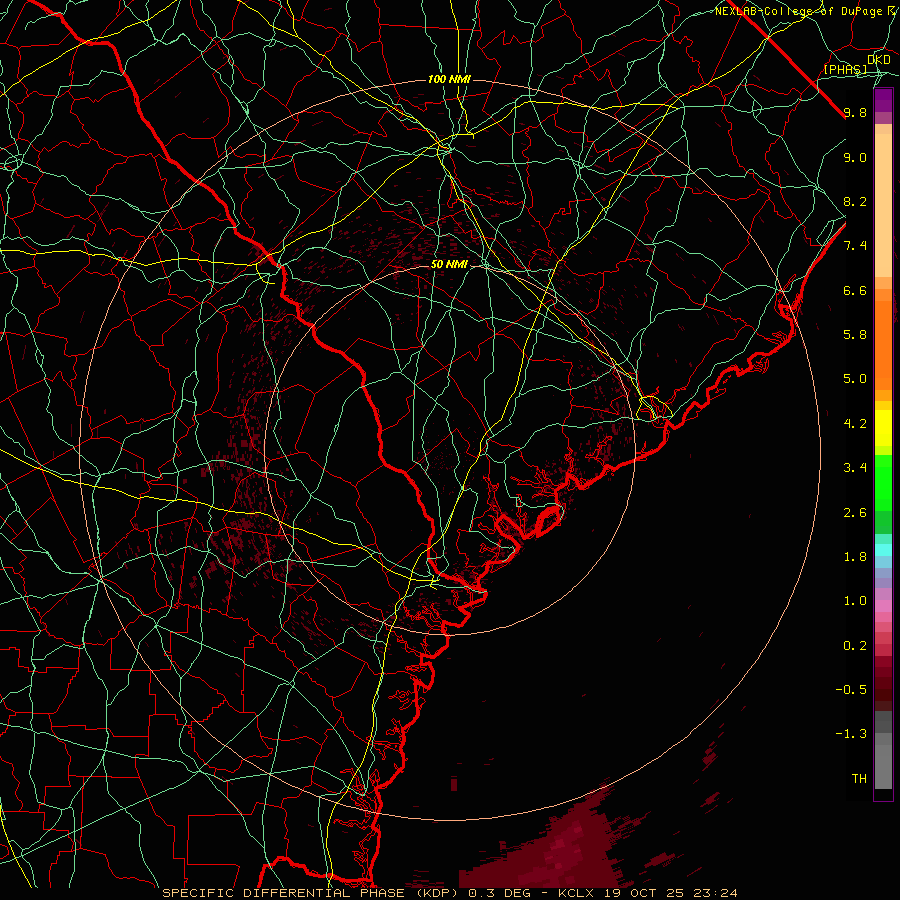
Task: Pick the bright green band beside 3.4
Action: pos(883,482)
